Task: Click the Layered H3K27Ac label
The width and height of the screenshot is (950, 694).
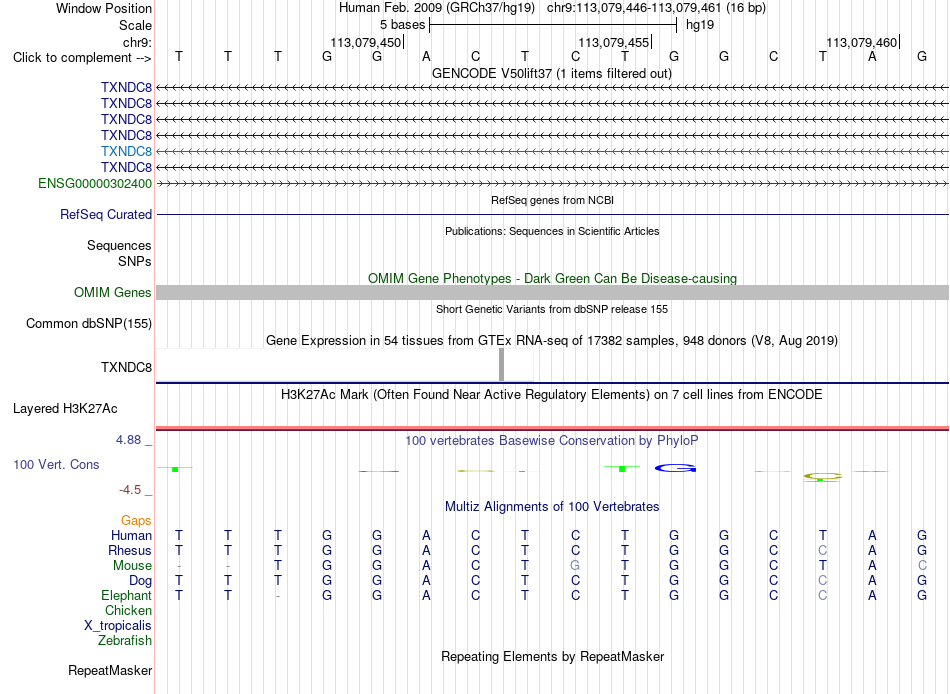Action: point(65,409)
